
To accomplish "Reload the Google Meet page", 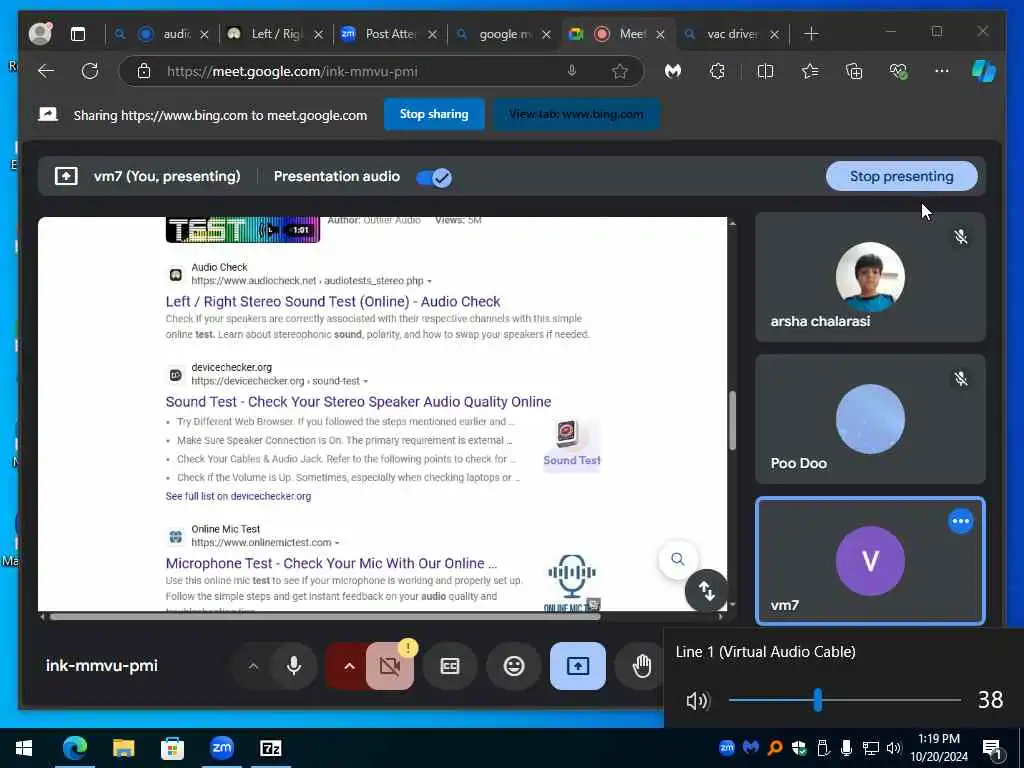I will [90, 71].
